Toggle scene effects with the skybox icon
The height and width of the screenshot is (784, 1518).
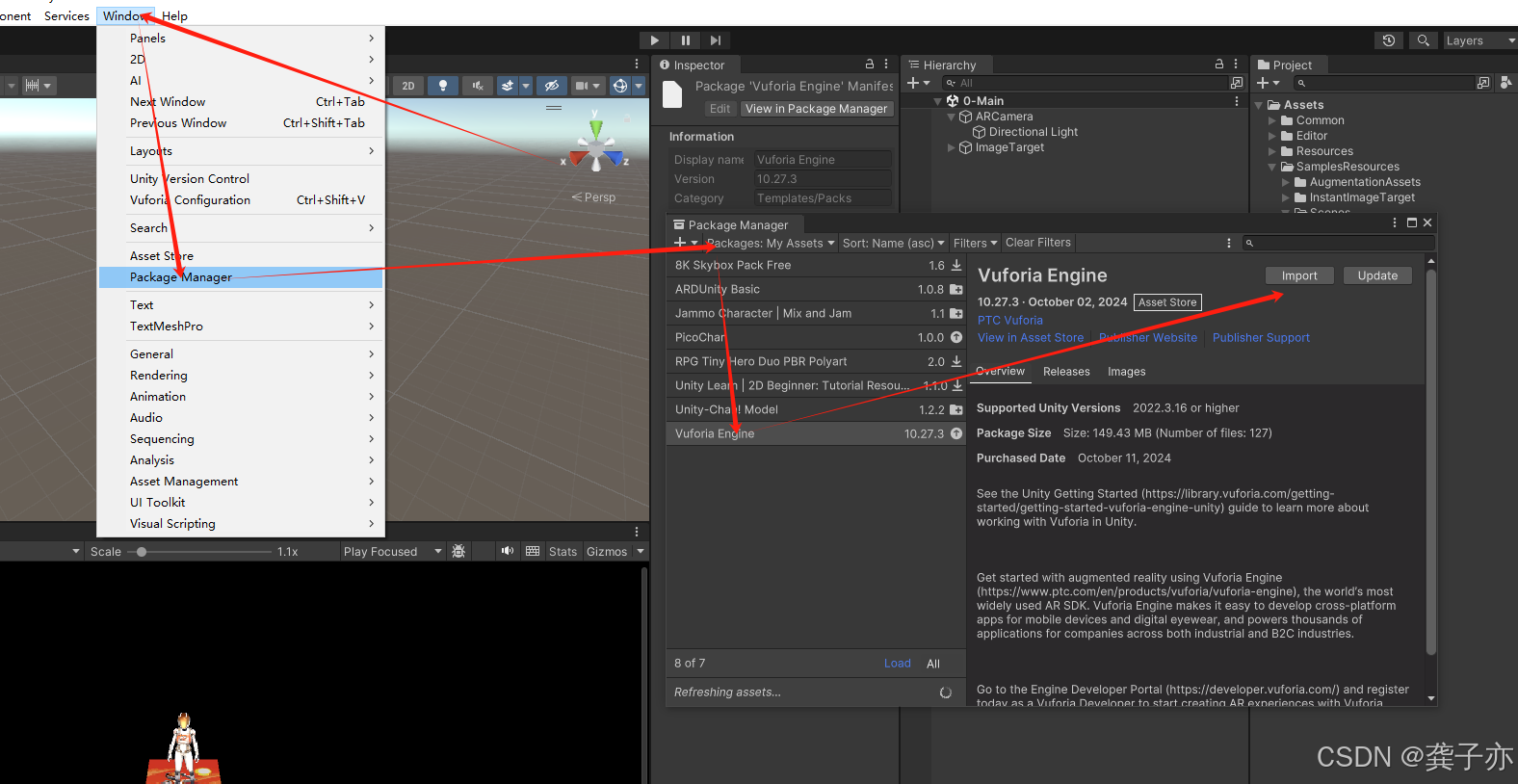508,86
